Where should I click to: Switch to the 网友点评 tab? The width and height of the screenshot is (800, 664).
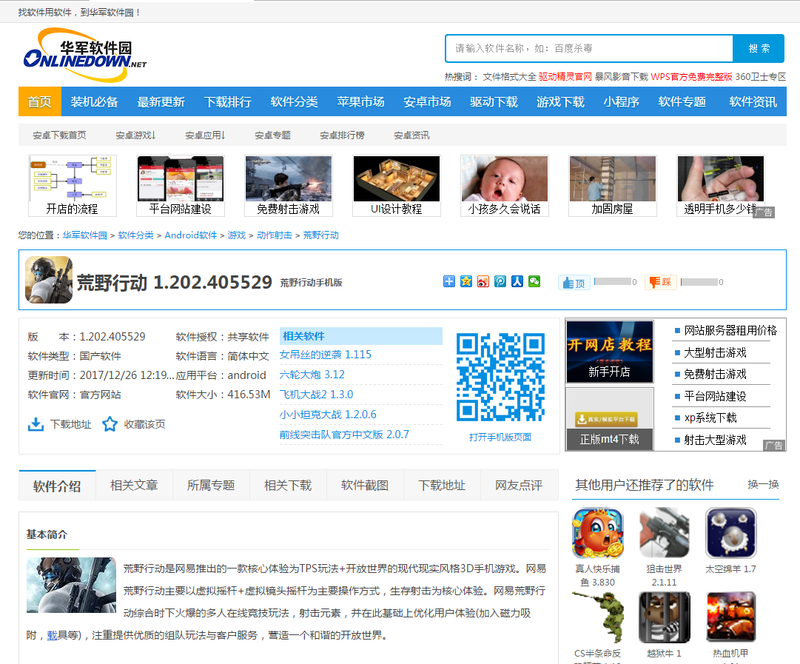[x=519, y=485]
